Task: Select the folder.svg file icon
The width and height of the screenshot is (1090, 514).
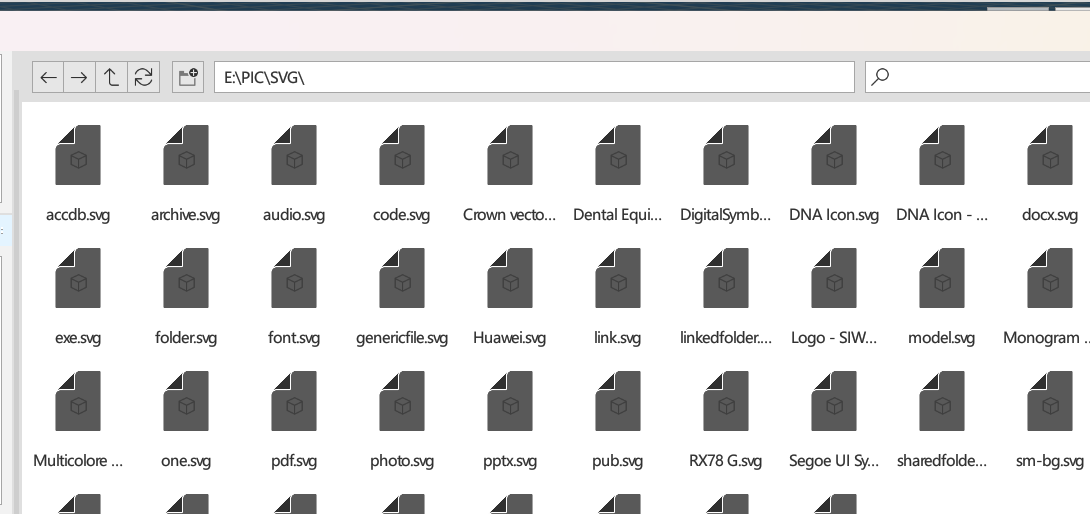Action: click(x=186, y=278)
